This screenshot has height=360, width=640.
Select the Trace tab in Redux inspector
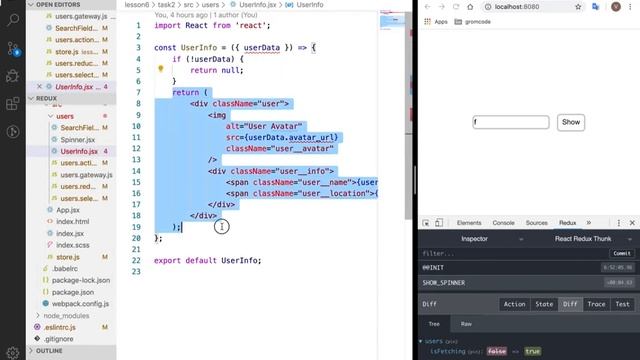(596, 304)
